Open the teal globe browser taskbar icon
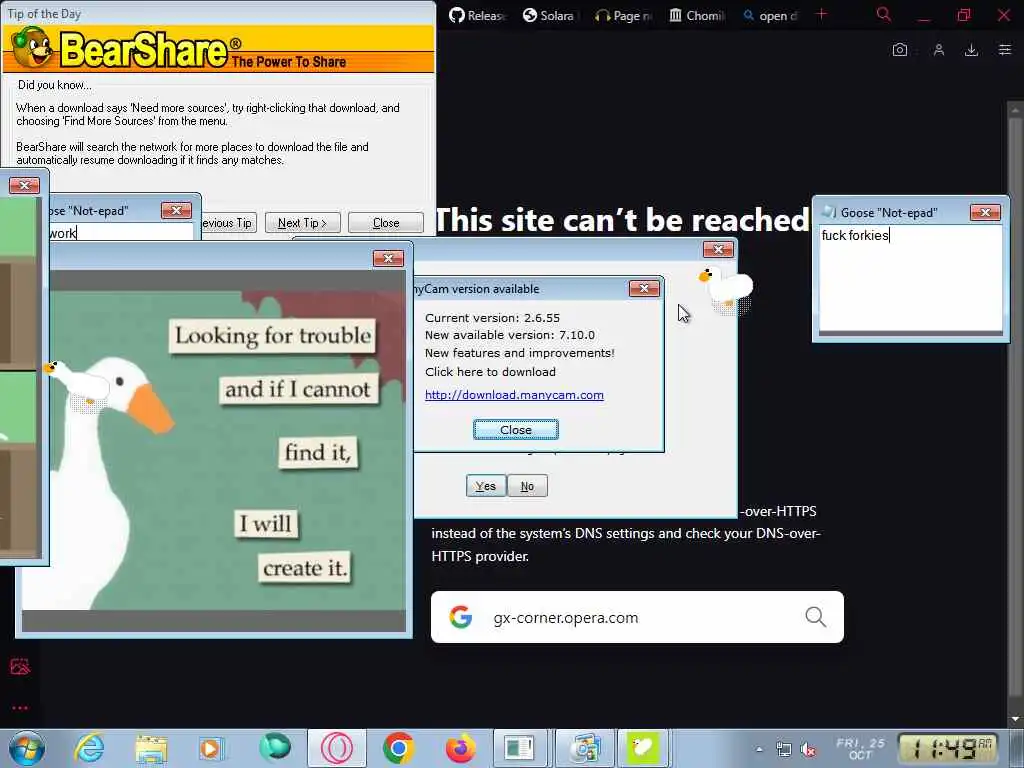 point(275,748)
